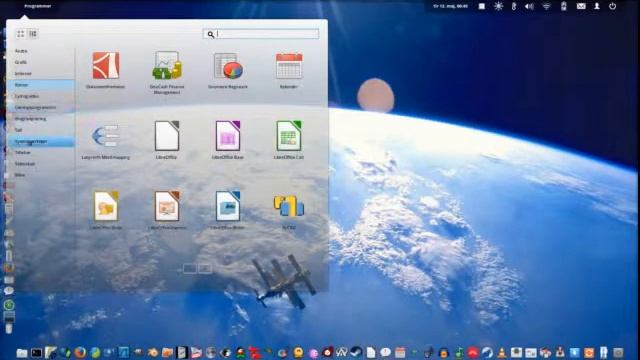Open the blue-and-yellow app in the last row
This screenshot has height=360, width=640.
click(289, 211)
